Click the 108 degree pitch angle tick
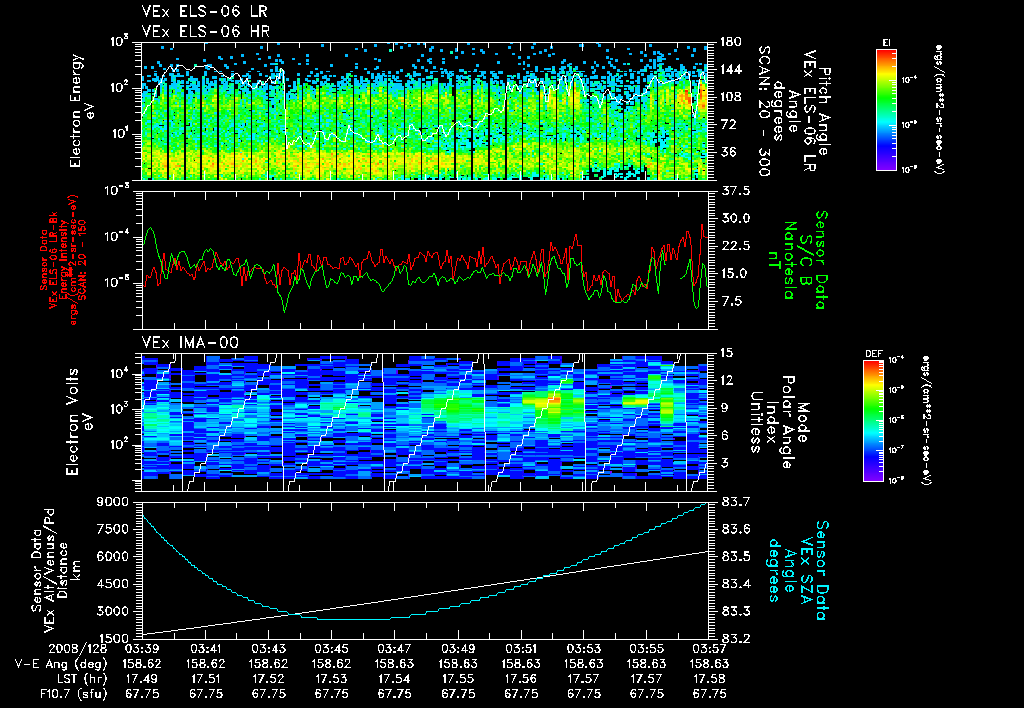 731,97
